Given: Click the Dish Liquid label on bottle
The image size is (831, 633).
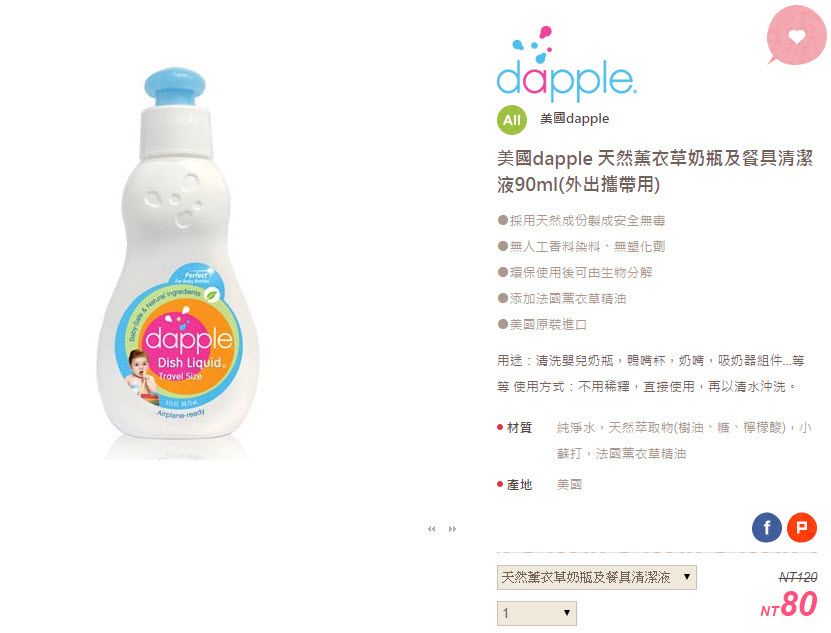Looking at the screenshot, I should pos(191,363).
